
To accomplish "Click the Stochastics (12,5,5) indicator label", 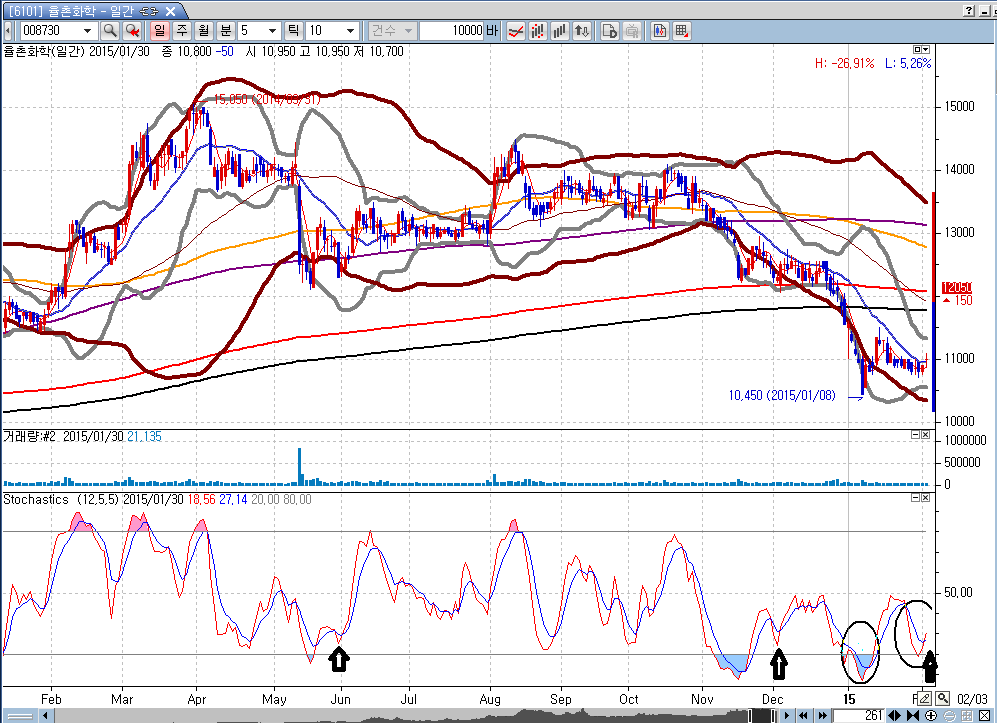I will coord(61,500).
